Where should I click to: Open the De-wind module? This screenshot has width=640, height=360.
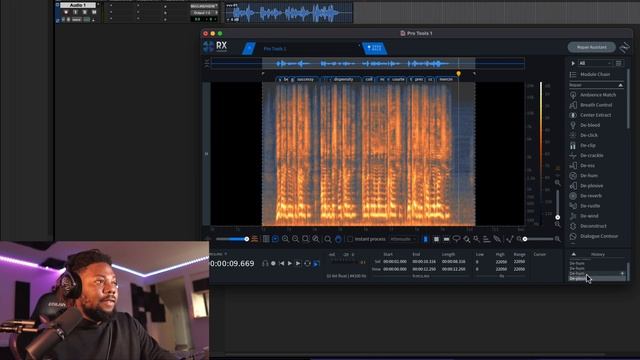click(589, 216)
